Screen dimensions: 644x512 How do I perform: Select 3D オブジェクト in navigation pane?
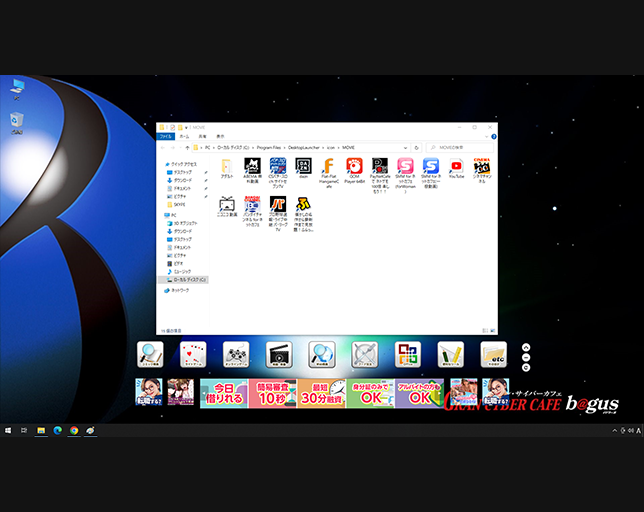tap(182, 223)
